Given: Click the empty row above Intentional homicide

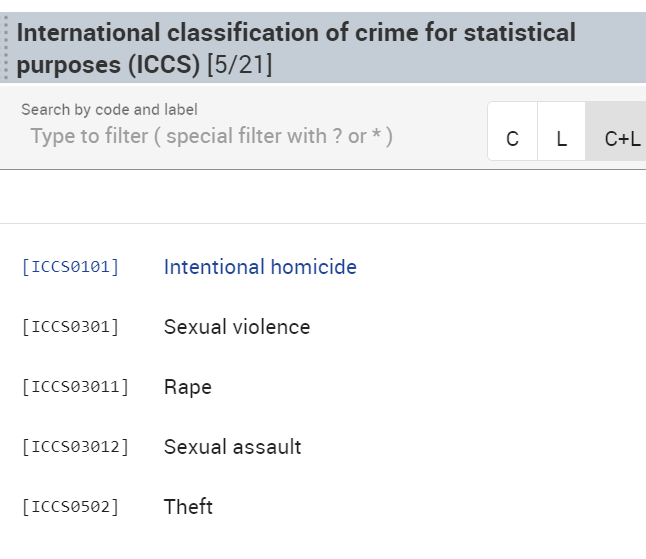Looking at the screenshot, I should coord(320,197).
